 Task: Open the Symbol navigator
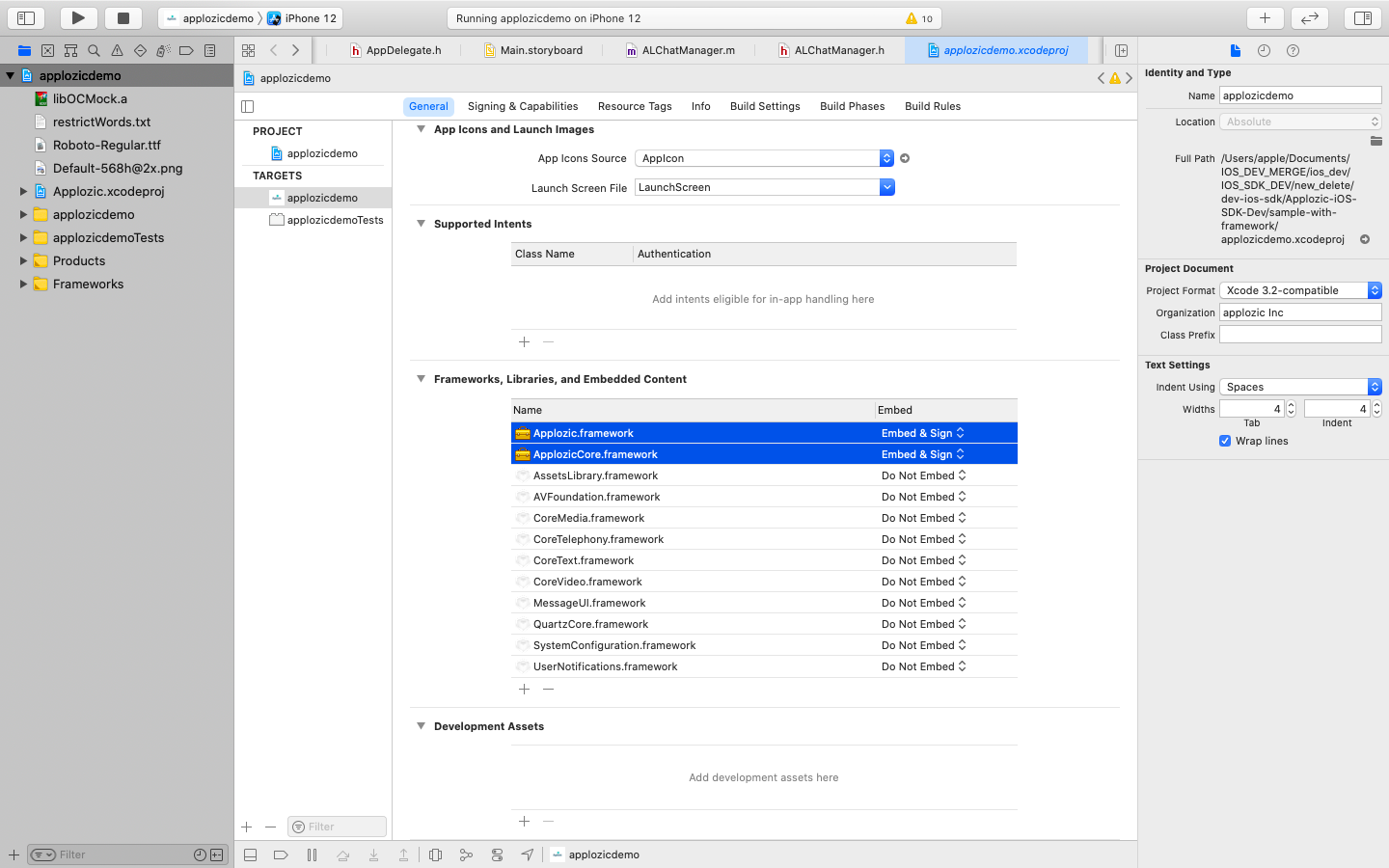(70, 50)
